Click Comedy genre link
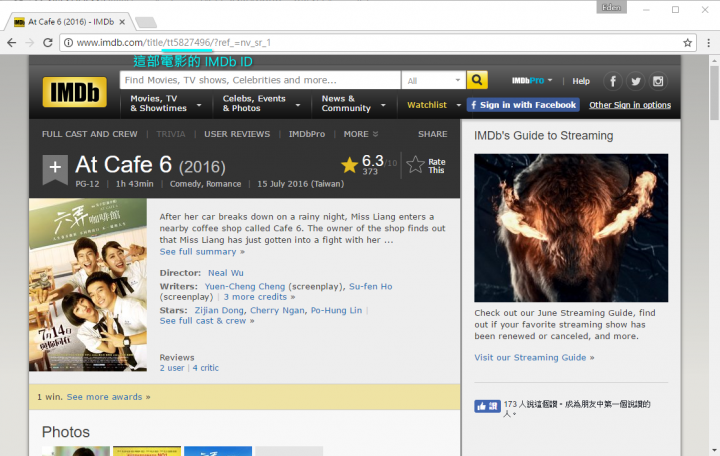This screenshot has width=720, height=456. [x=186, y=184]
